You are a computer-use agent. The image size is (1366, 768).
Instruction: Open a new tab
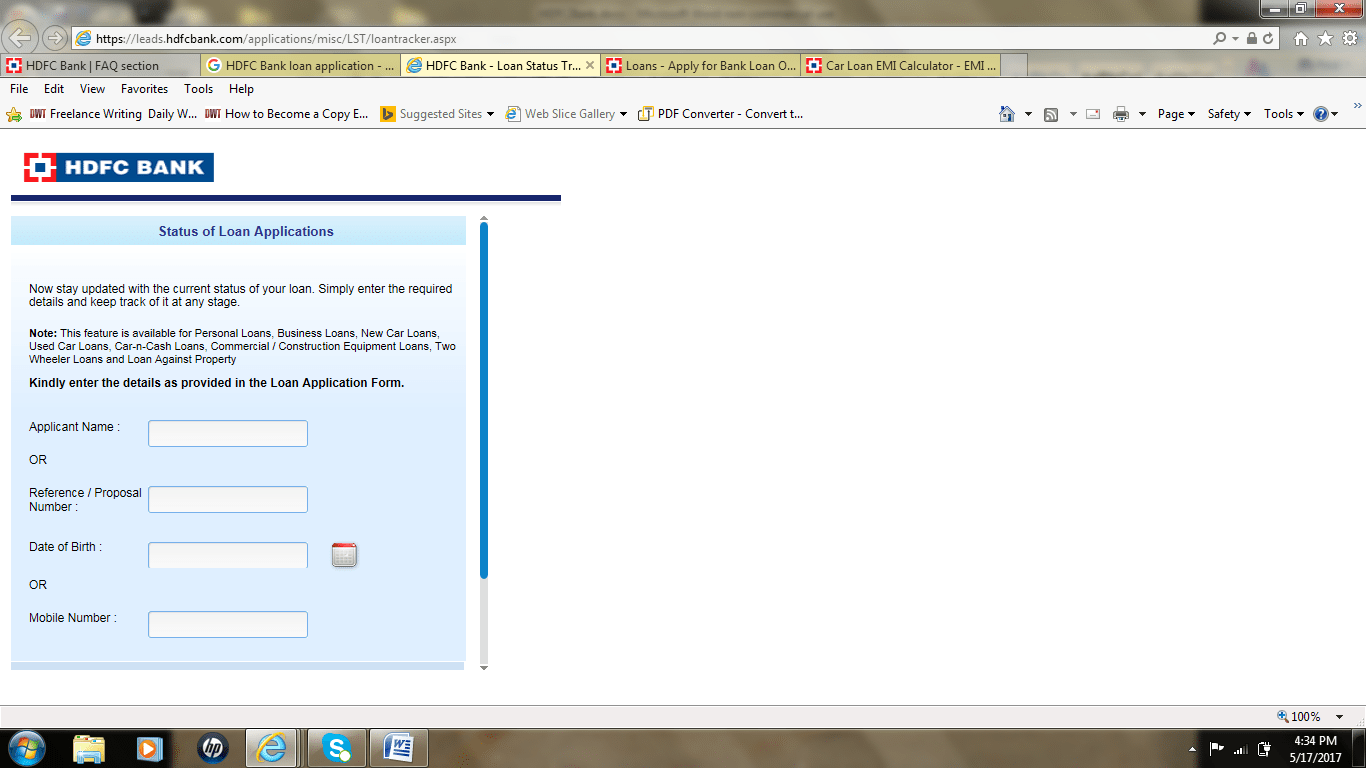pos(1014,66)
